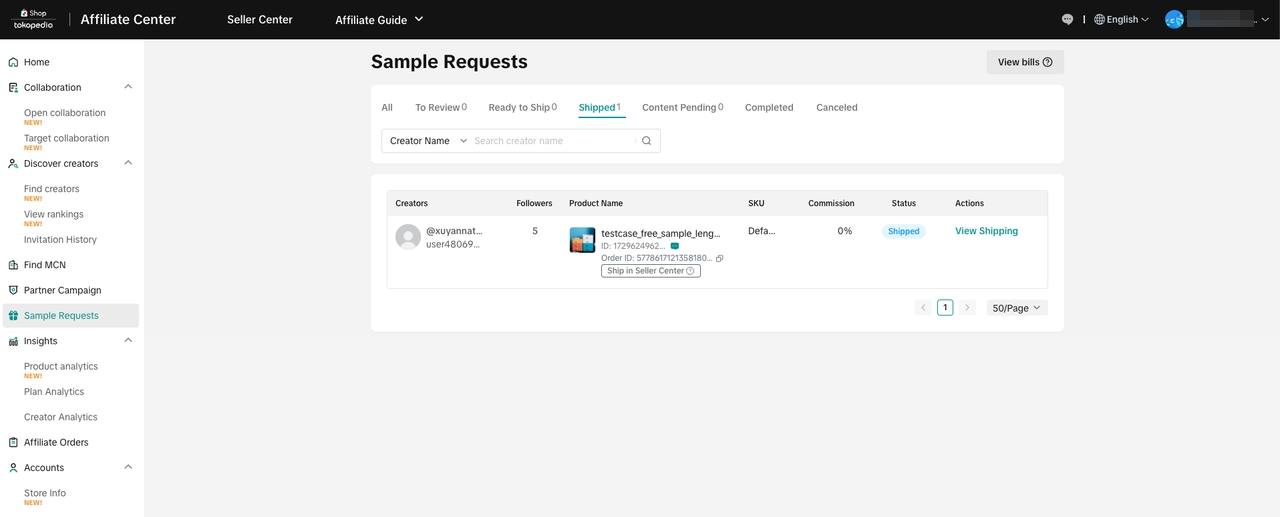Open the 50/Page pagination dropdown
The height and width of the screenshot is (517, 1280).
[1016, 308]
